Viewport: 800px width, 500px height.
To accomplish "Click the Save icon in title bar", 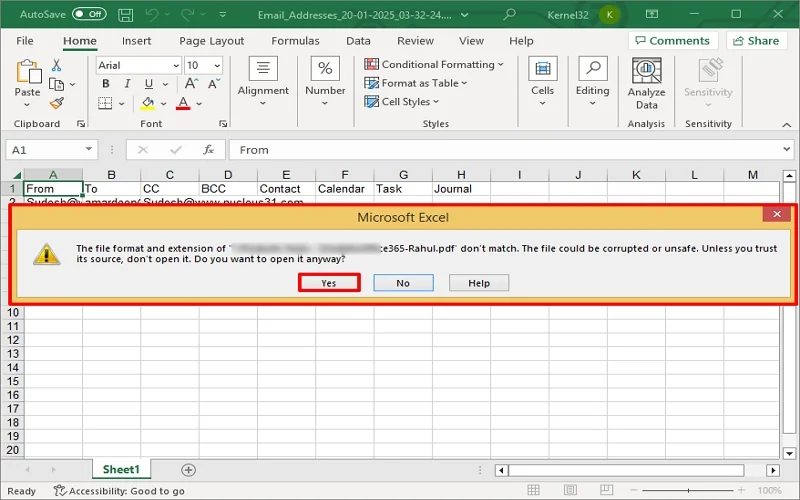I will click(126, 15).
